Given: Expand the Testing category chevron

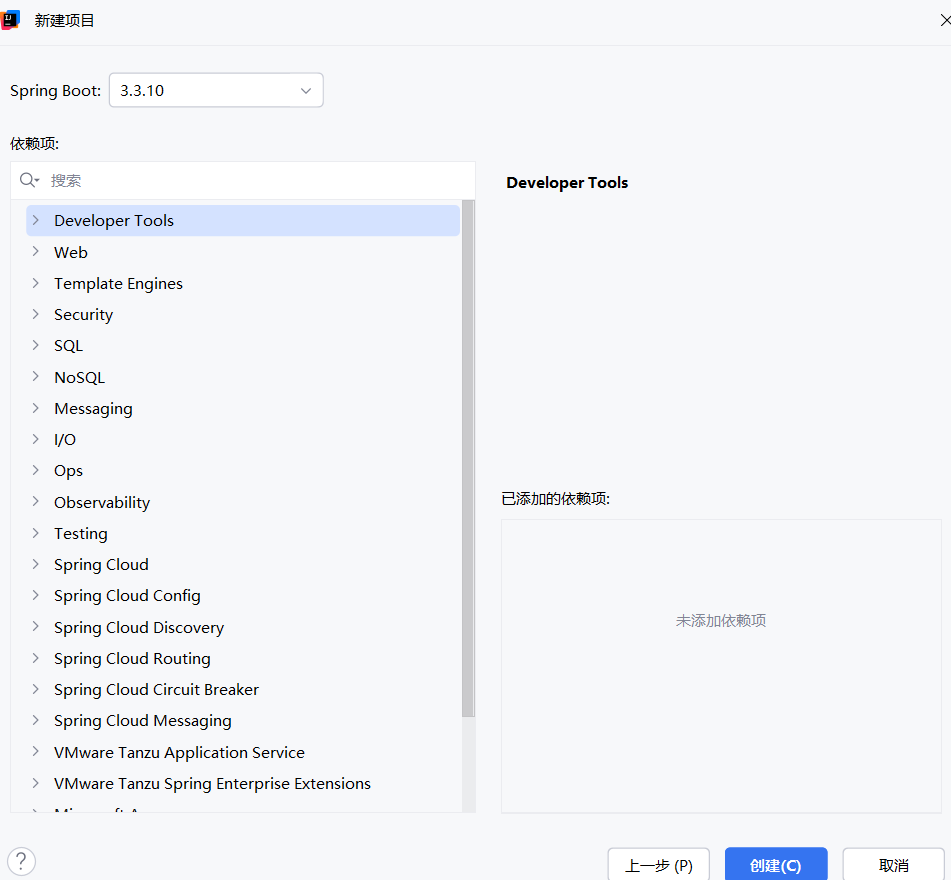Looking at the screenshot, I should 36,533.
